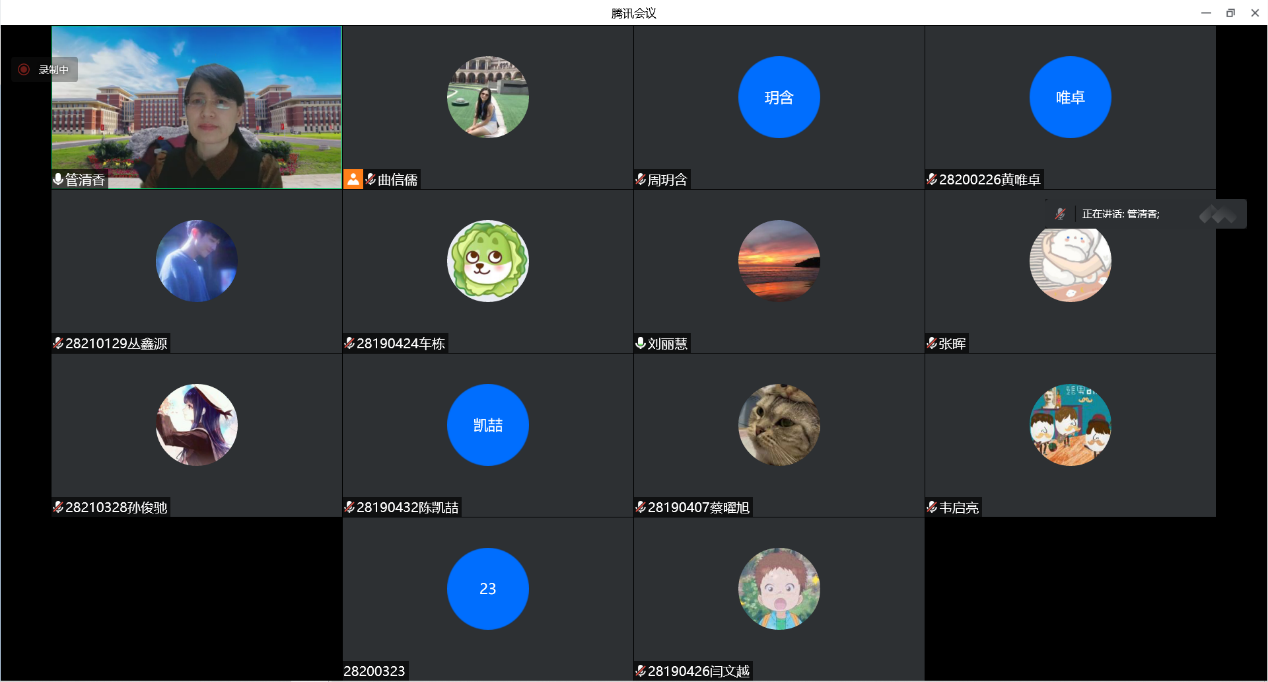
Task: Select the blue 玥含 avatar circle
Action: point(779,97)
